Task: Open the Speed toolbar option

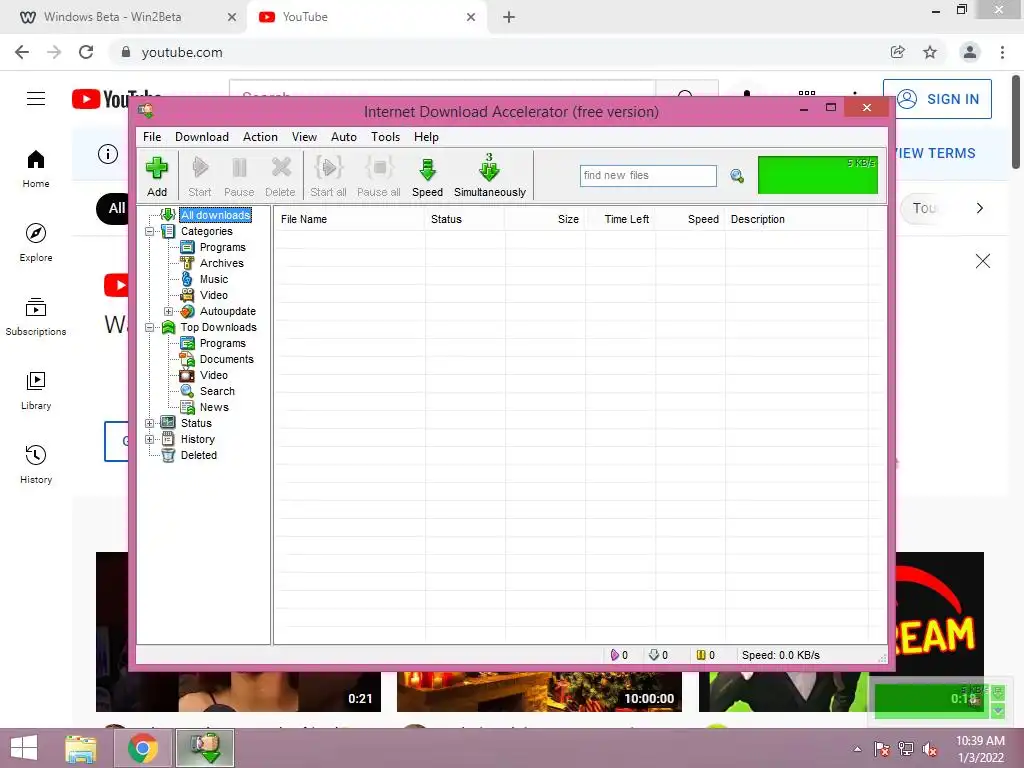Action: (428, 175)
